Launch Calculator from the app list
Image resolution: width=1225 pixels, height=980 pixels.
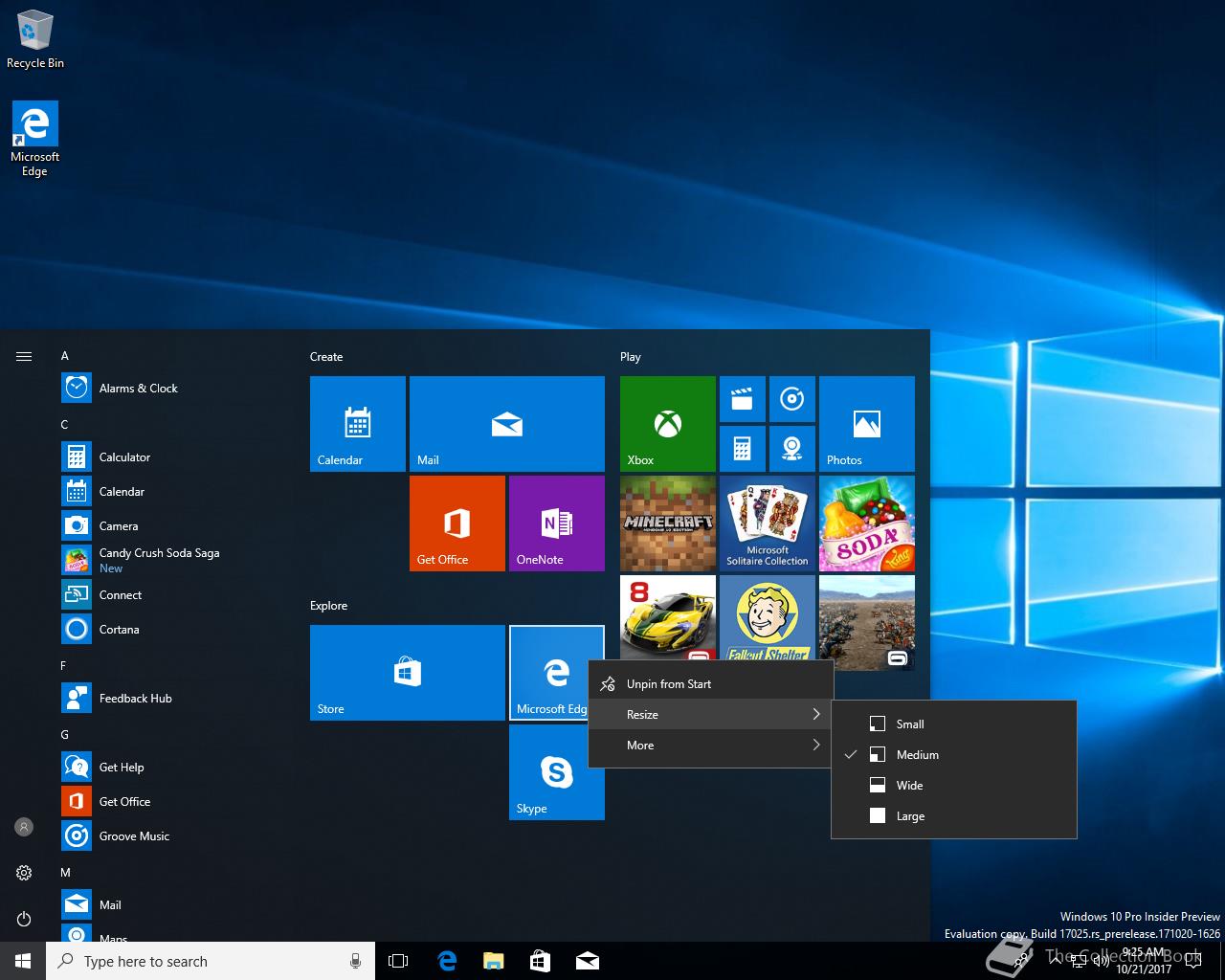172,457
